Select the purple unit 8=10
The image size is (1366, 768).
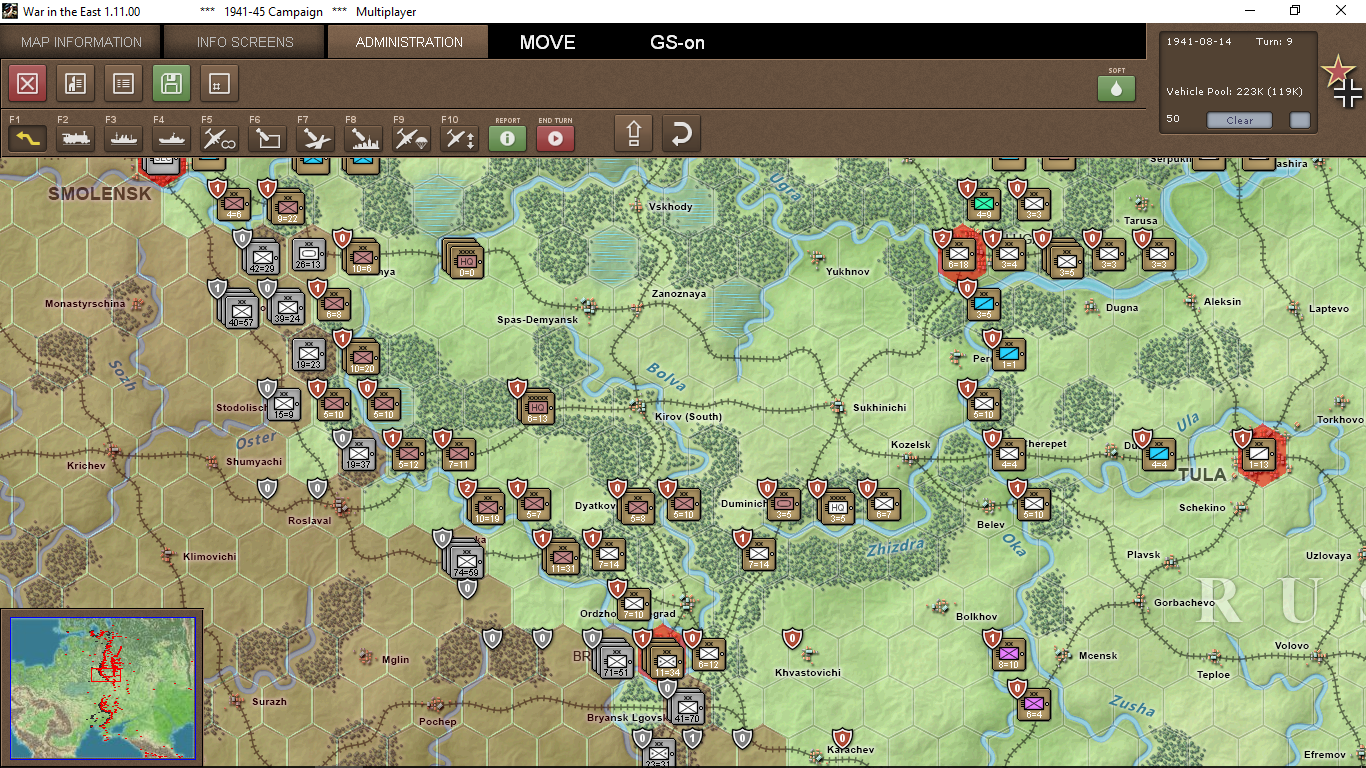click(1009, 654)
